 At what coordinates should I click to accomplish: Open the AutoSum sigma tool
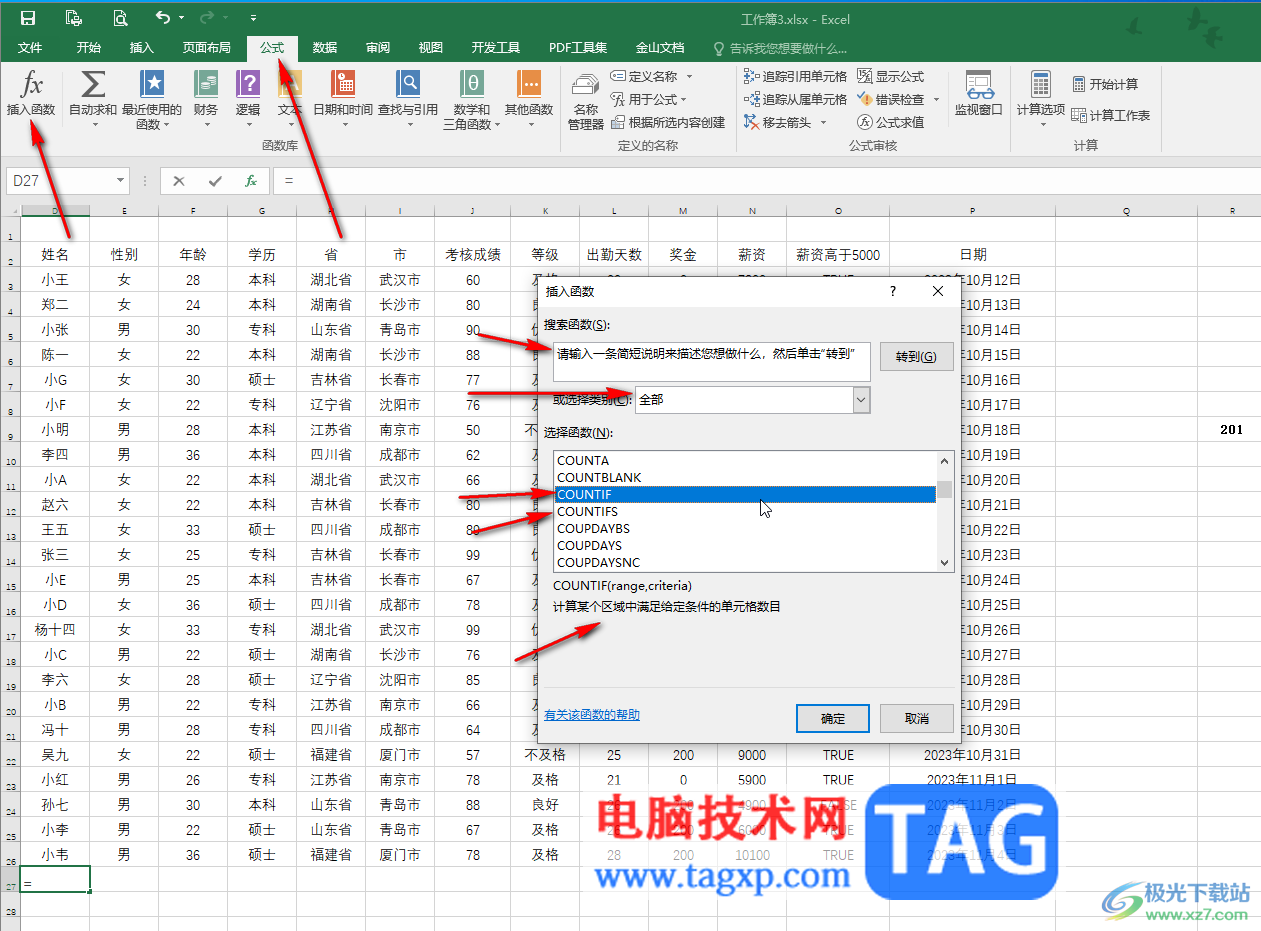coord(92,85)
